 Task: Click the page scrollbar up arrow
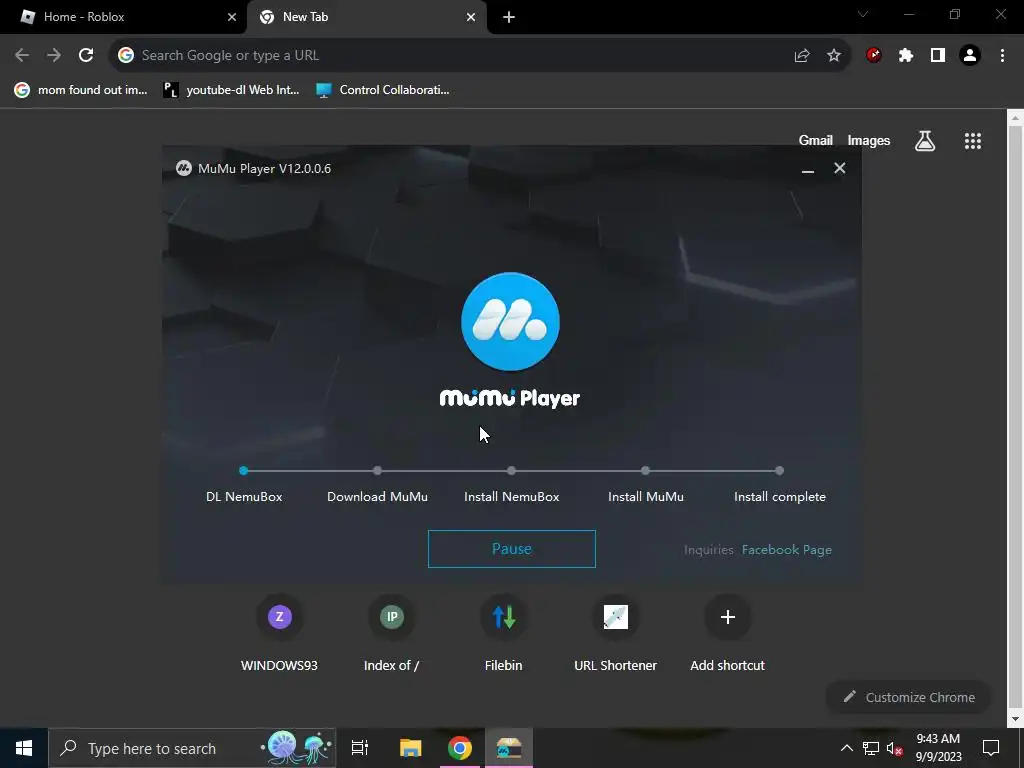pyautogui.click(x=1015, y=118)
